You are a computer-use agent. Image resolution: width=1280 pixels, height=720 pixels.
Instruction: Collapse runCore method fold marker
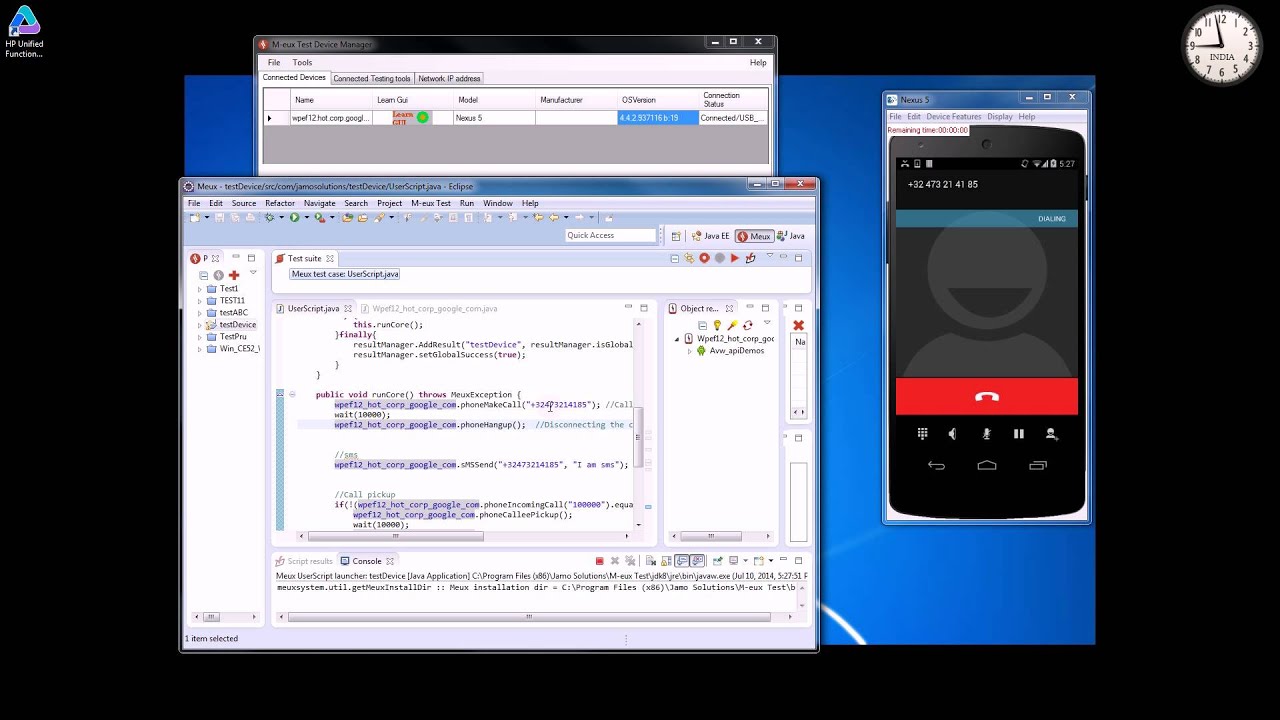click(x=292, y=395)
